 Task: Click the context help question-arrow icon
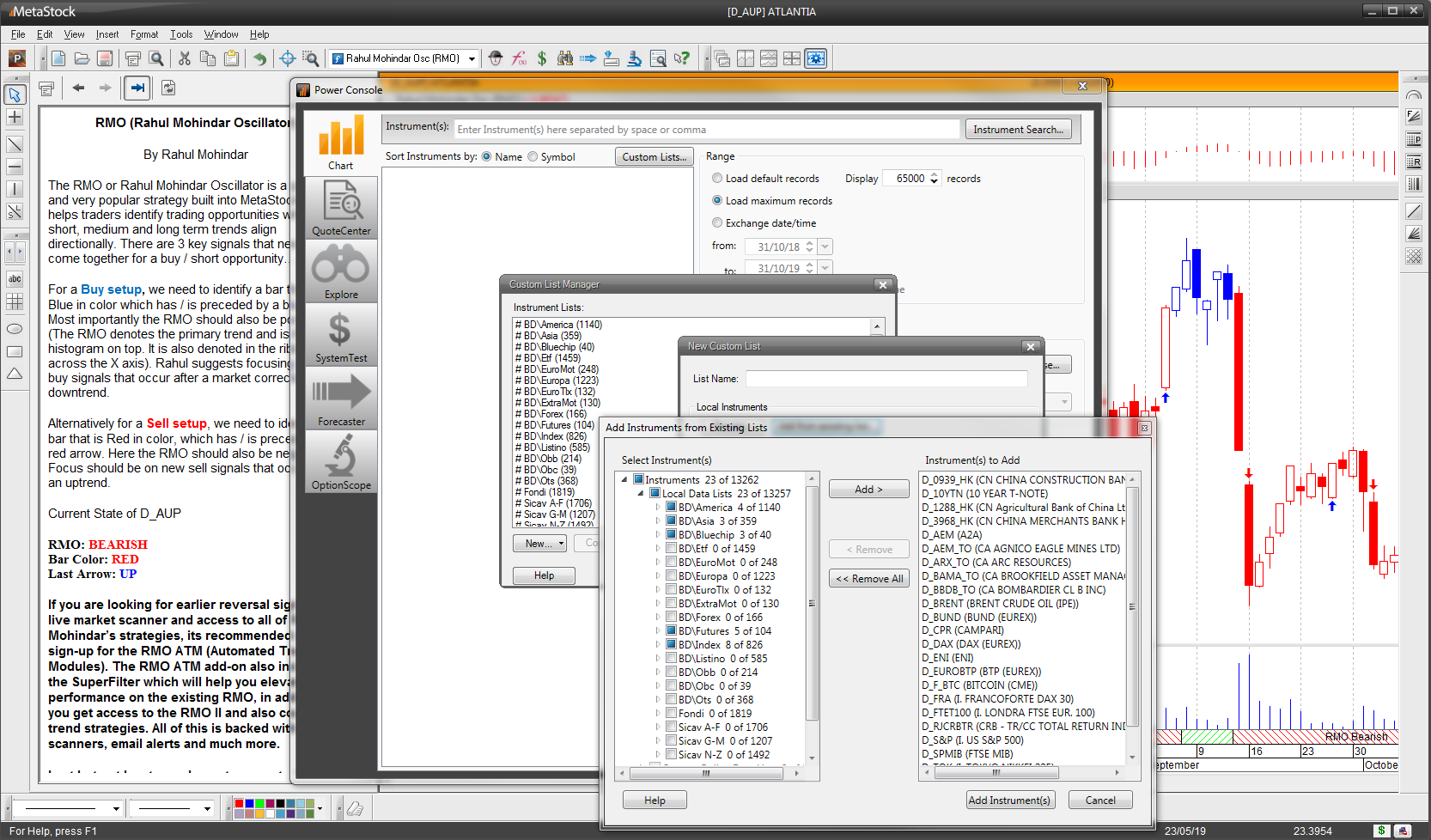[681, 58]
